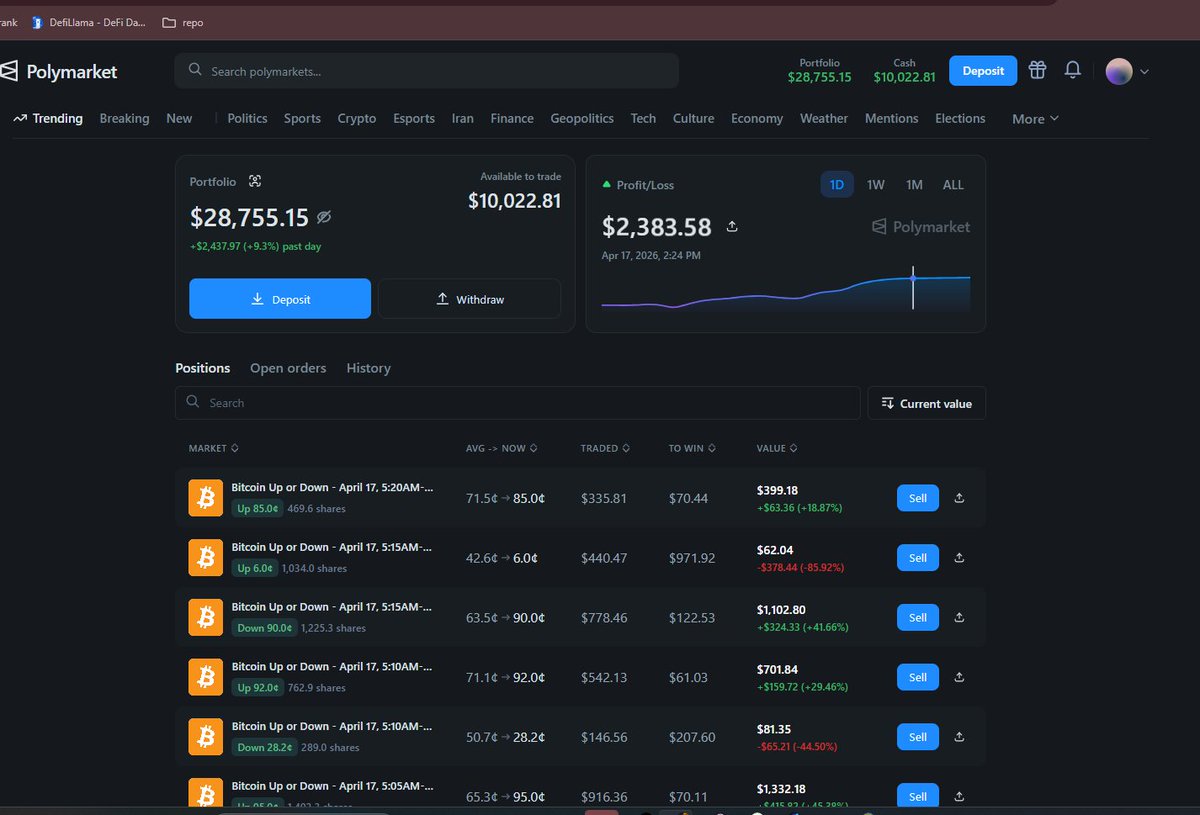Select the ALL profit/loss range
The height and width of the screenshot is (815, 1200).
pos(953,184)
